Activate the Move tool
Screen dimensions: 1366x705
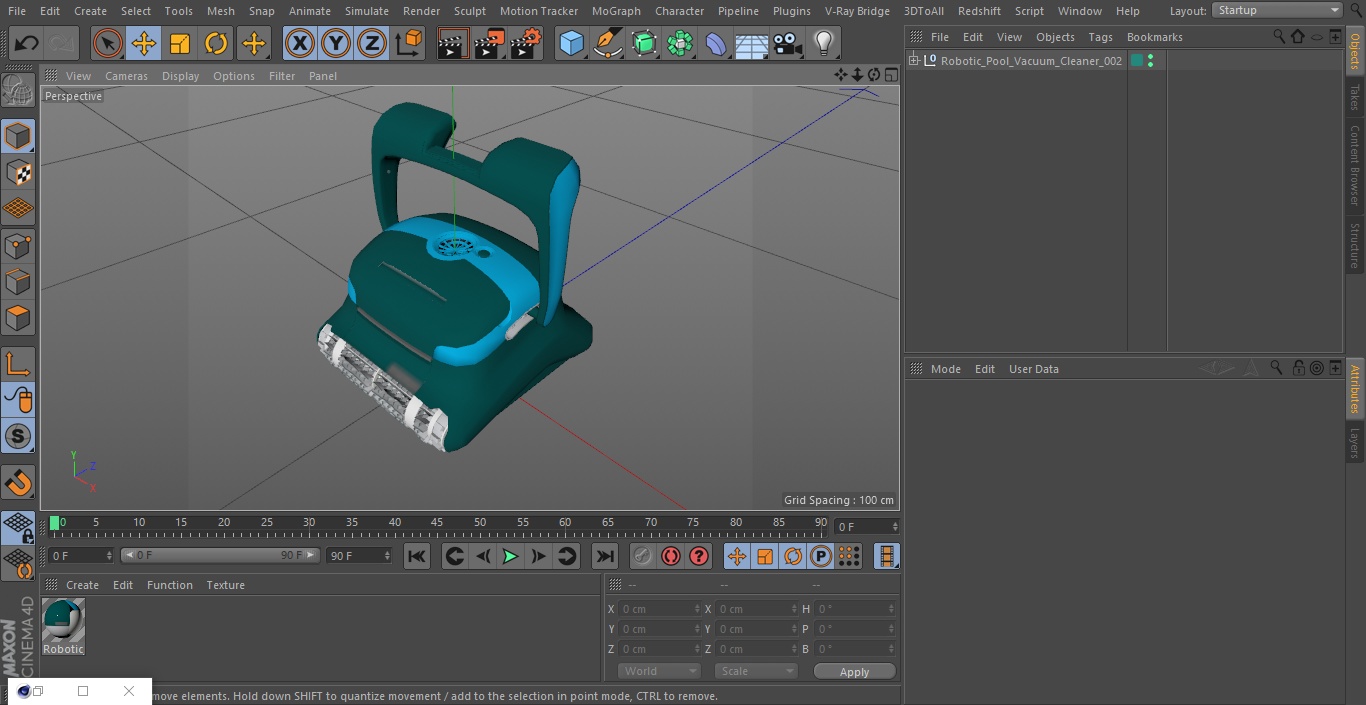tap(144, 44)
